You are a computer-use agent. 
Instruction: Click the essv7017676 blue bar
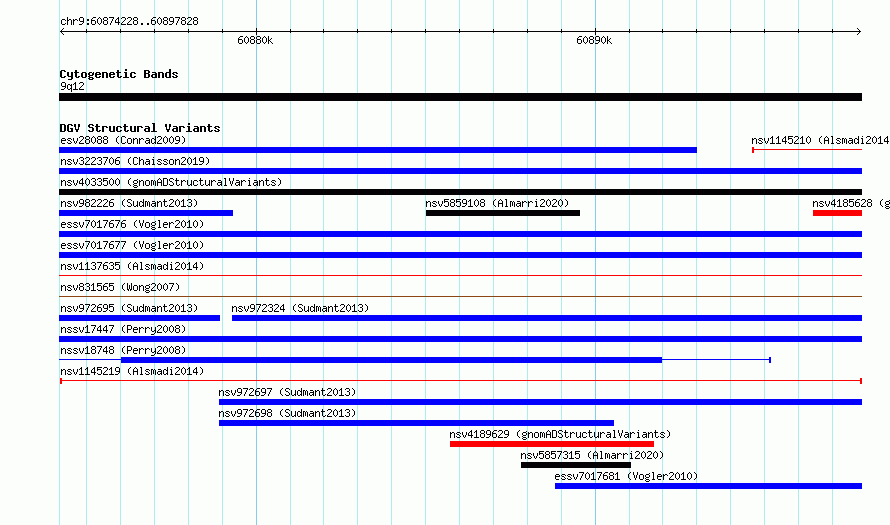[461, 234]
